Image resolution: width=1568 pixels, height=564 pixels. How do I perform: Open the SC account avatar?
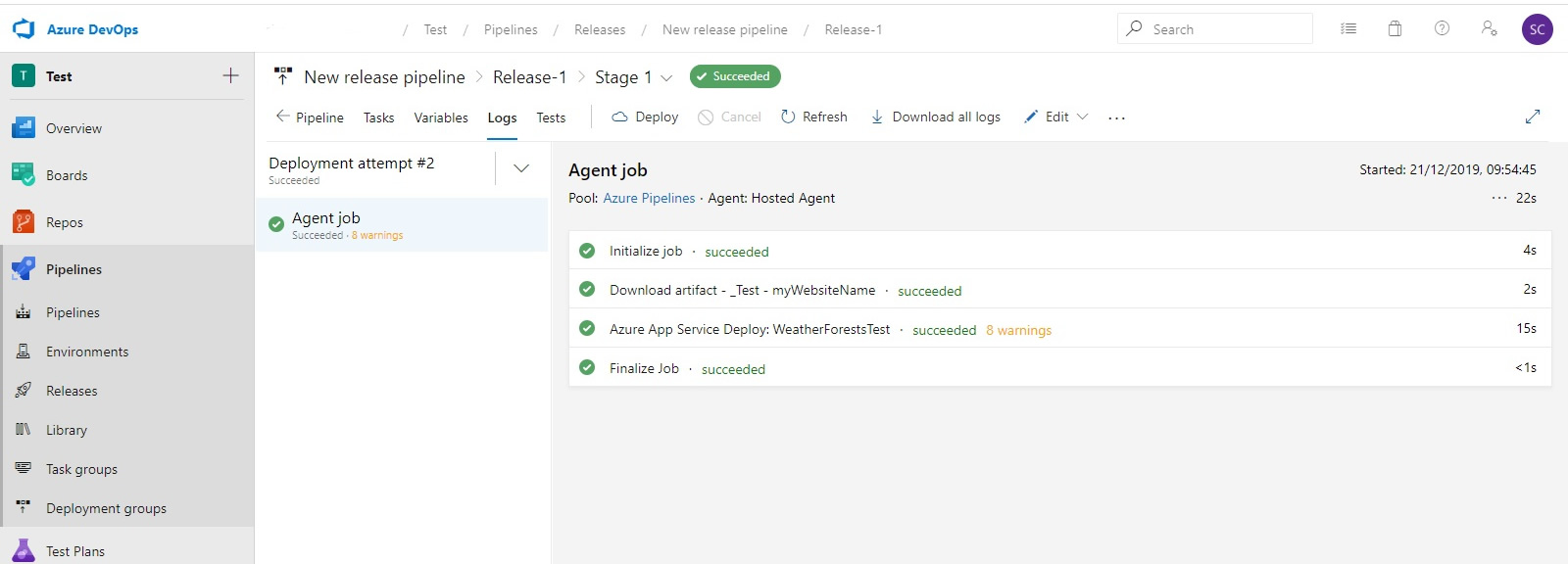pyautogui.click(x=1537, y=29)
